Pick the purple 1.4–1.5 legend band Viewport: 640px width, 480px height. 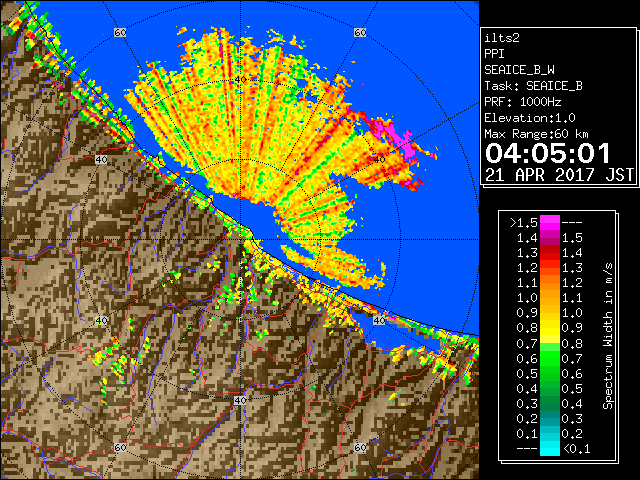tap(550, 238)
